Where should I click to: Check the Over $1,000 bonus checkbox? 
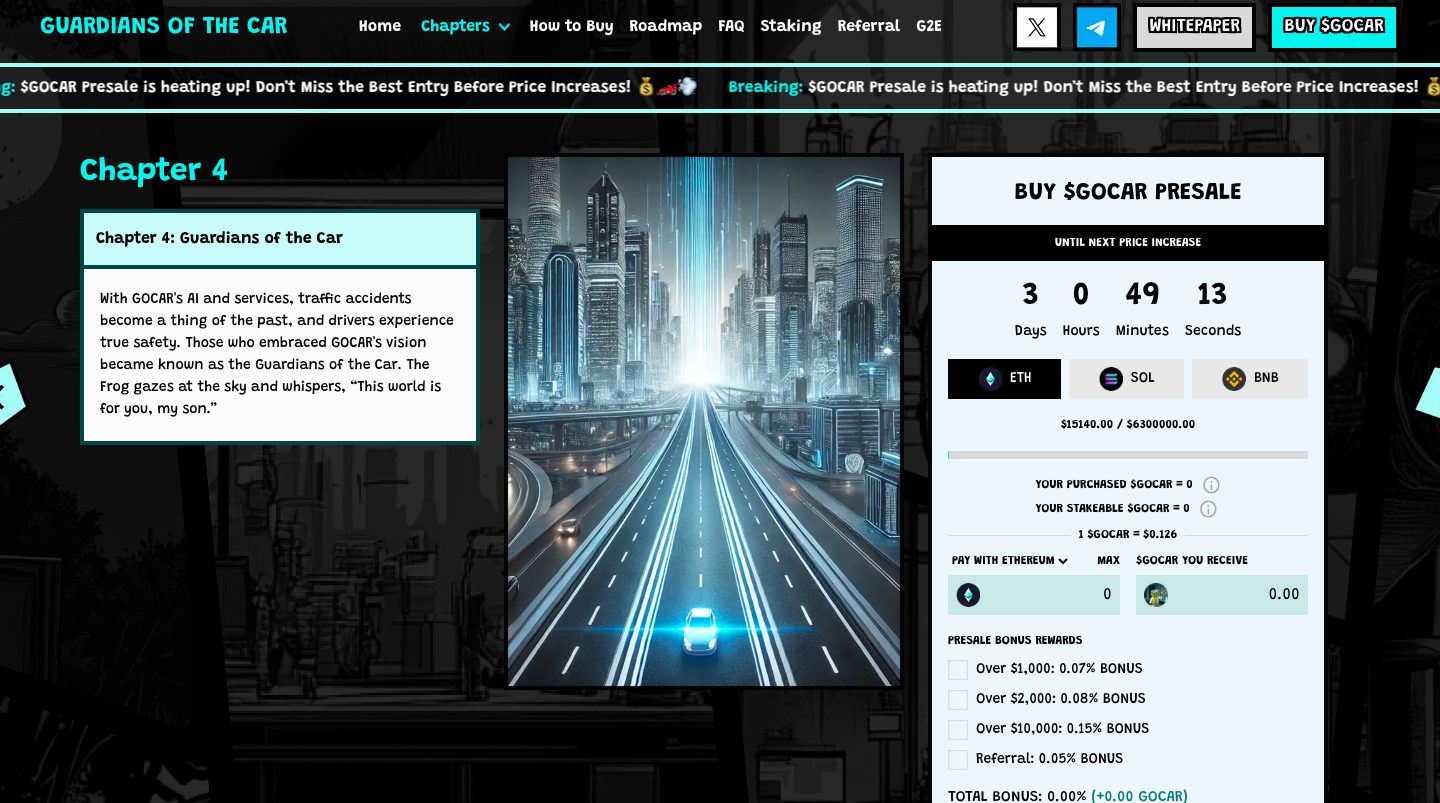958,669
